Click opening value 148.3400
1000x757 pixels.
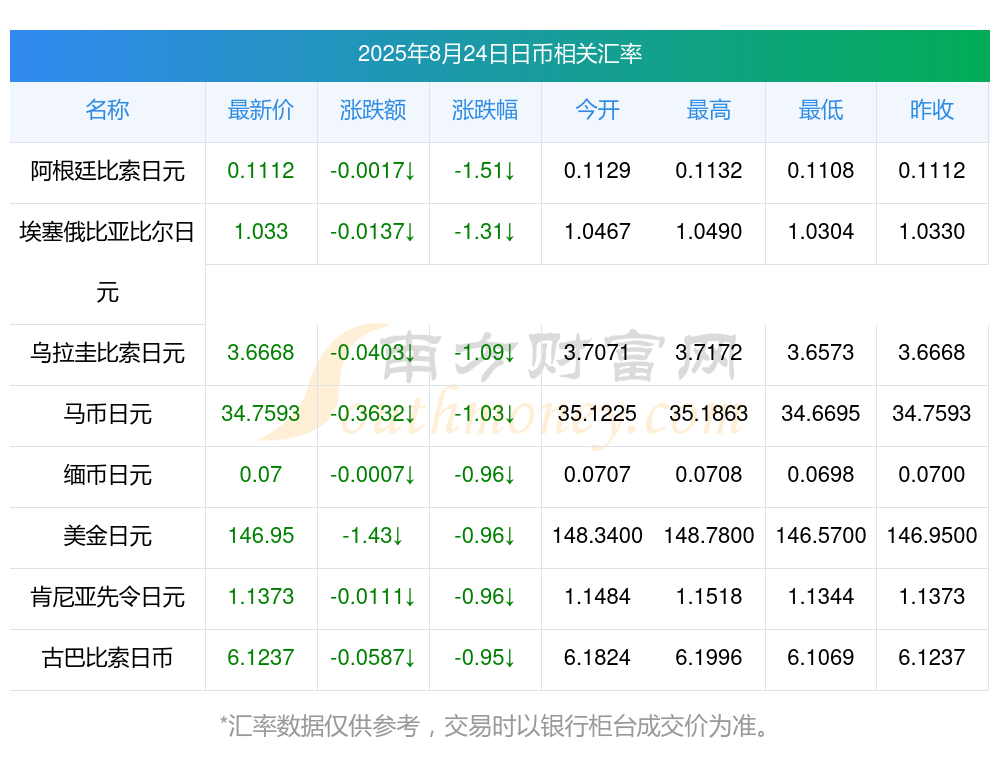tap(597, 536)
